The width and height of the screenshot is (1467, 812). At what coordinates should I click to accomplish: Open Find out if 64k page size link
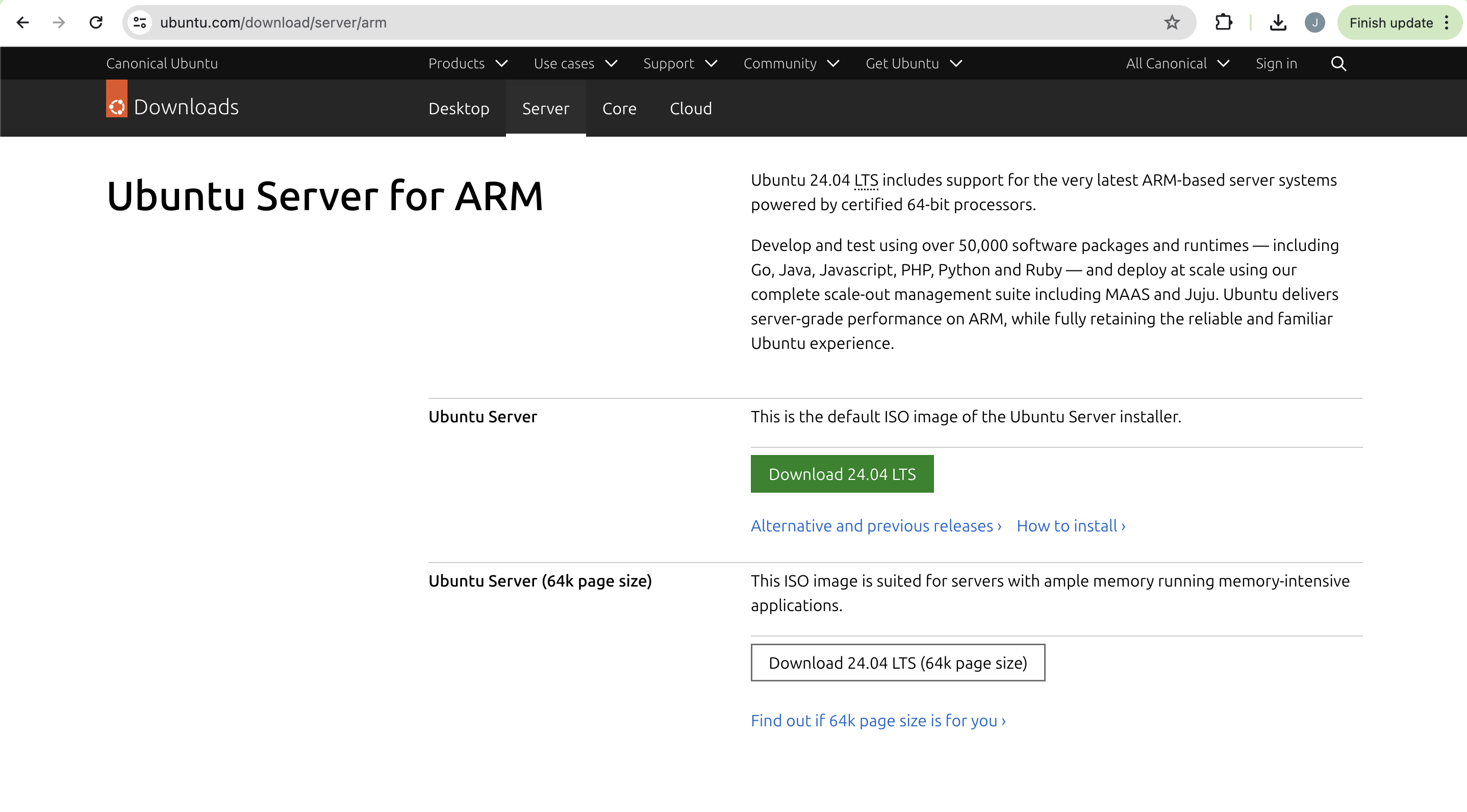[878, 720]
